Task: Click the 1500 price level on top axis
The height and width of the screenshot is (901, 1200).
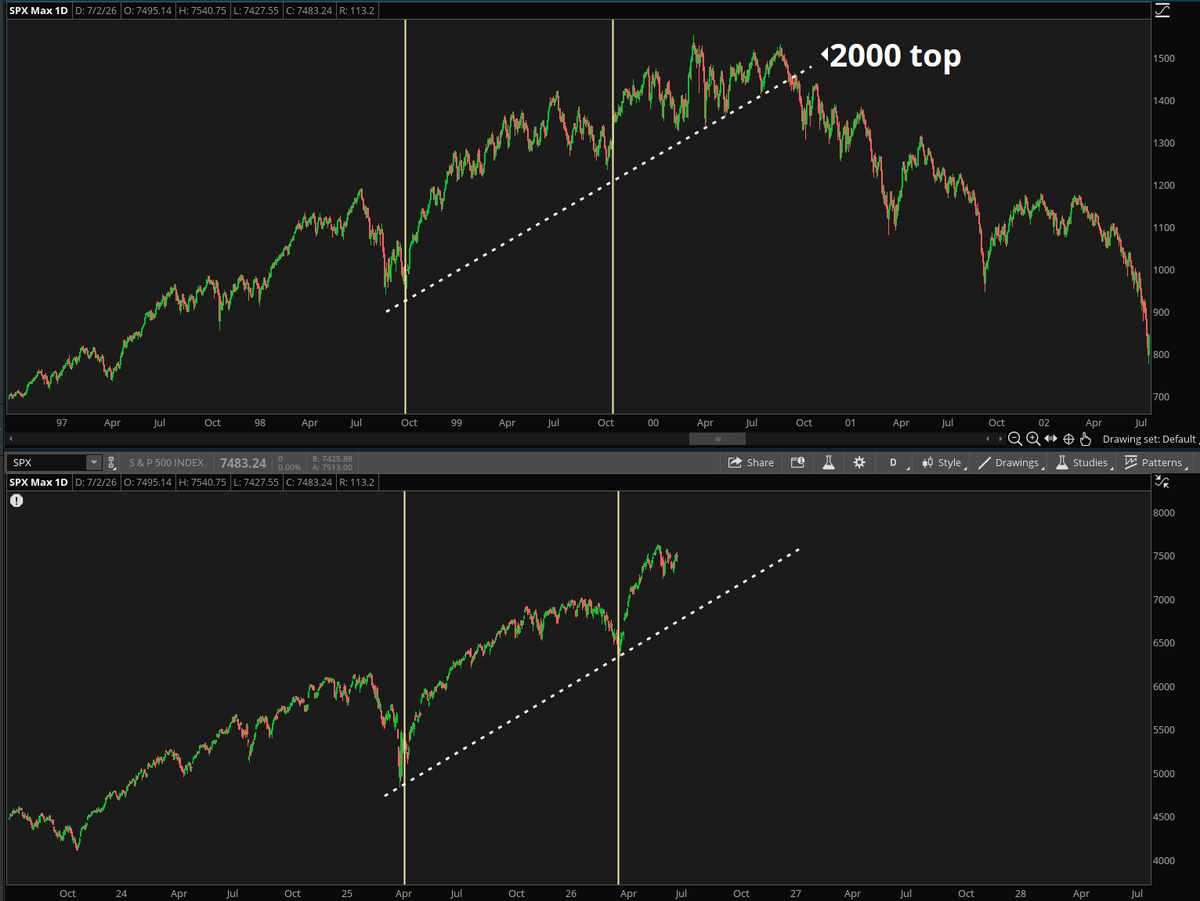Action: pos(1163,59)
